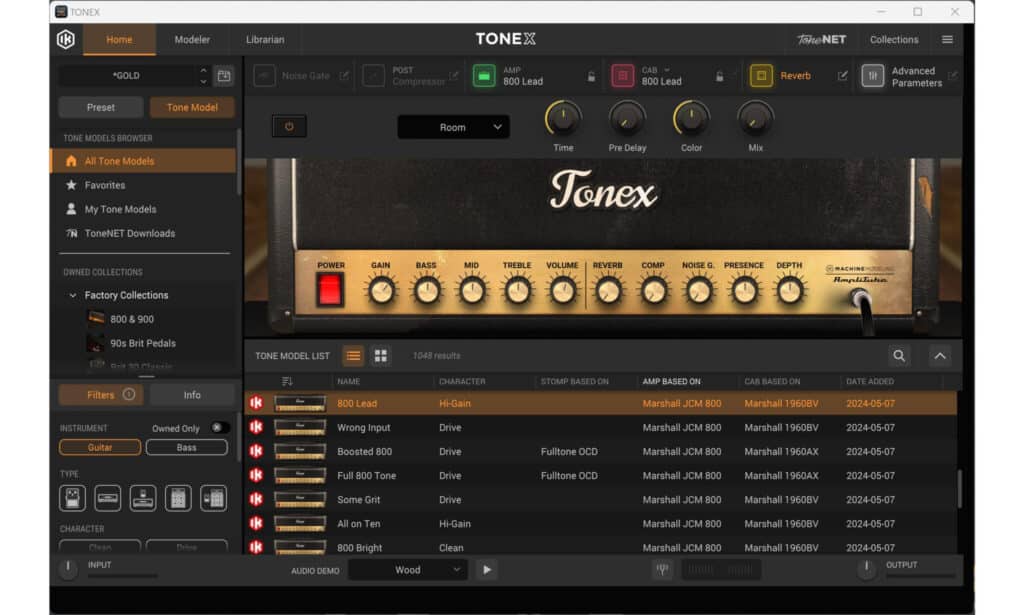Toggle the reverb section power button
Viewport: 1024px width, 615px height.
click(x=289, y=127)
